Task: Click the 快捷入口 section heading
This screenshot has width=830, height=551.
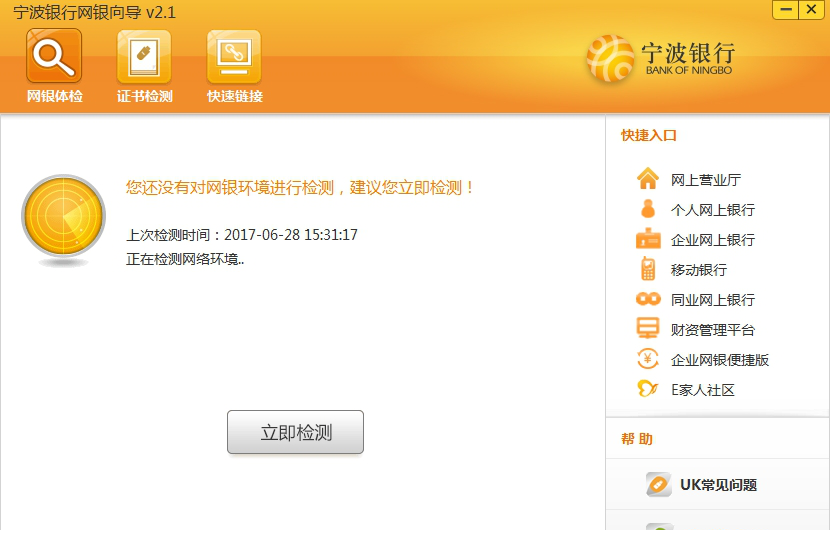Action: [x=649, y=136]
